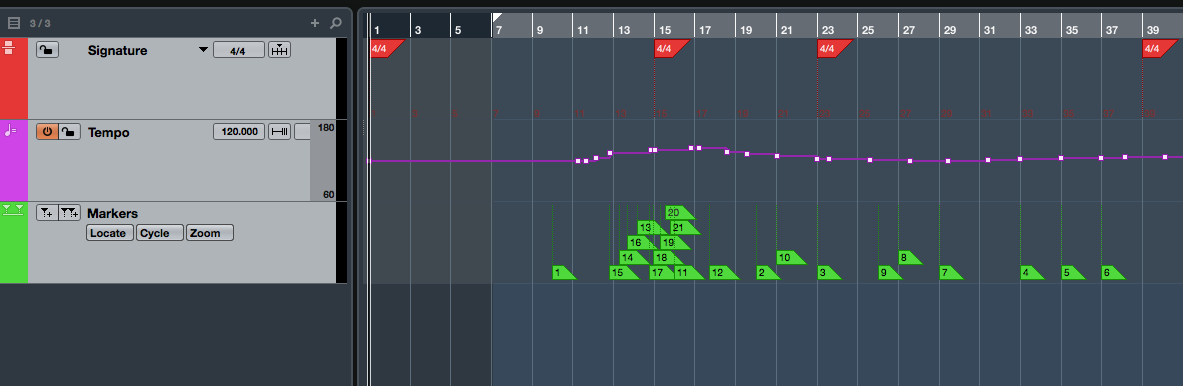The width and height of the screenshot is (1183, 386).
Task: Select the Markers track name
Action: tap(112, 213)
